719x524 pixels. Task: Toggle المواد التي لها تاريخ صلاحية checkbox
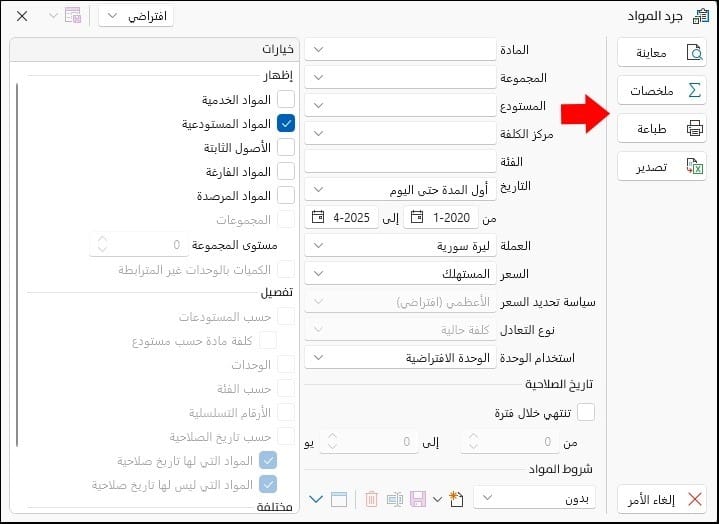click(x=268, y=460)
